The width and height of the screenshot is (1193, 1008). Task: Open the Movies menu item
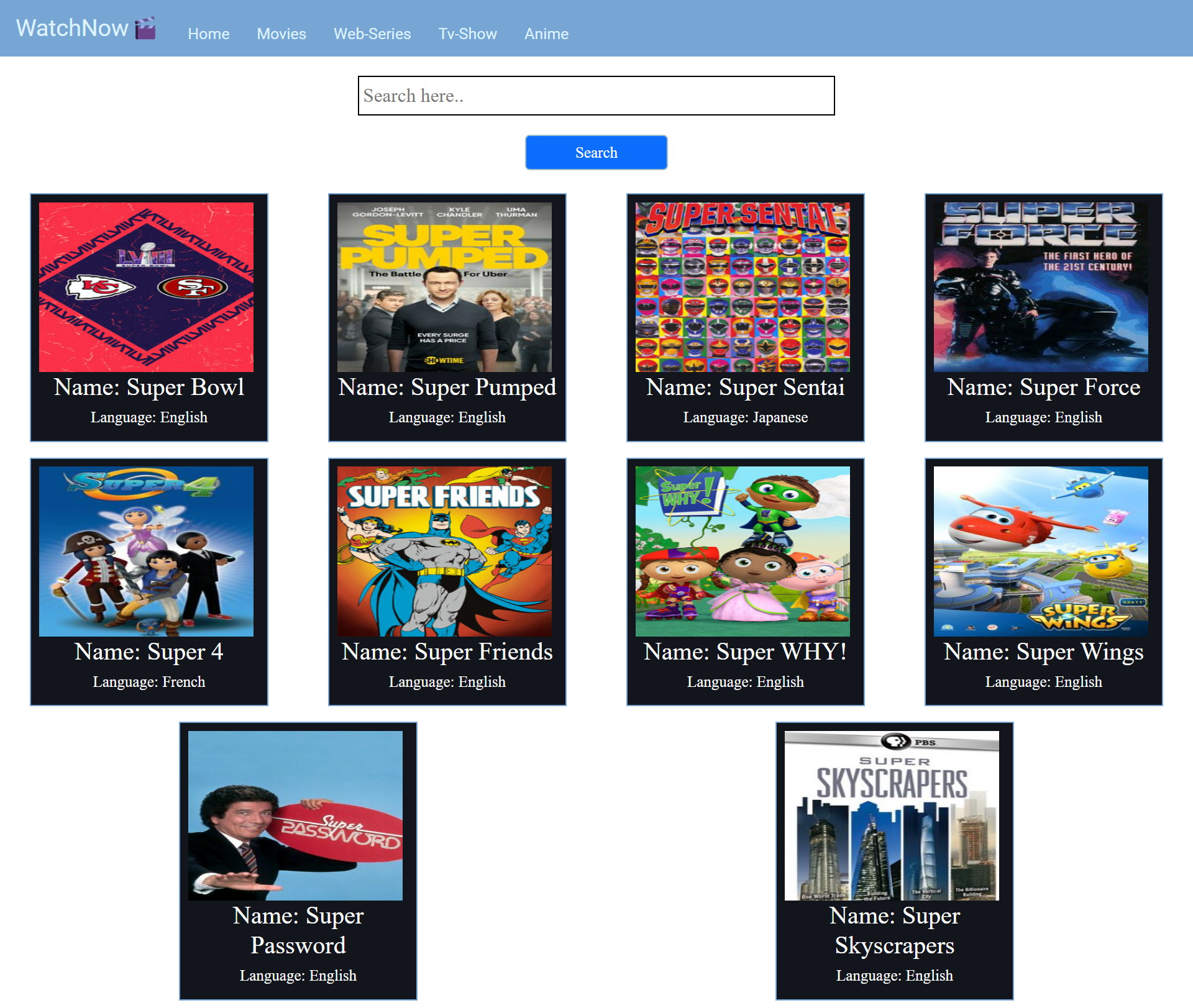click(x=281, y=34)
